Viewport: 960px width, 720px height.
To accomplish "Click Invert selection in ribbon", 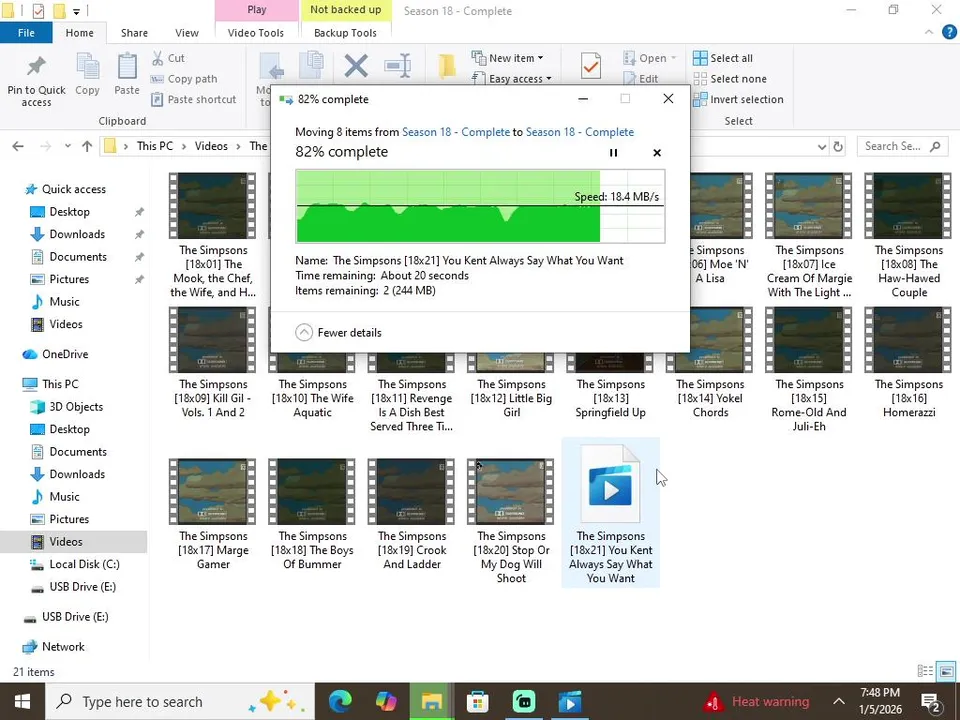I will [x=738, y=99].
